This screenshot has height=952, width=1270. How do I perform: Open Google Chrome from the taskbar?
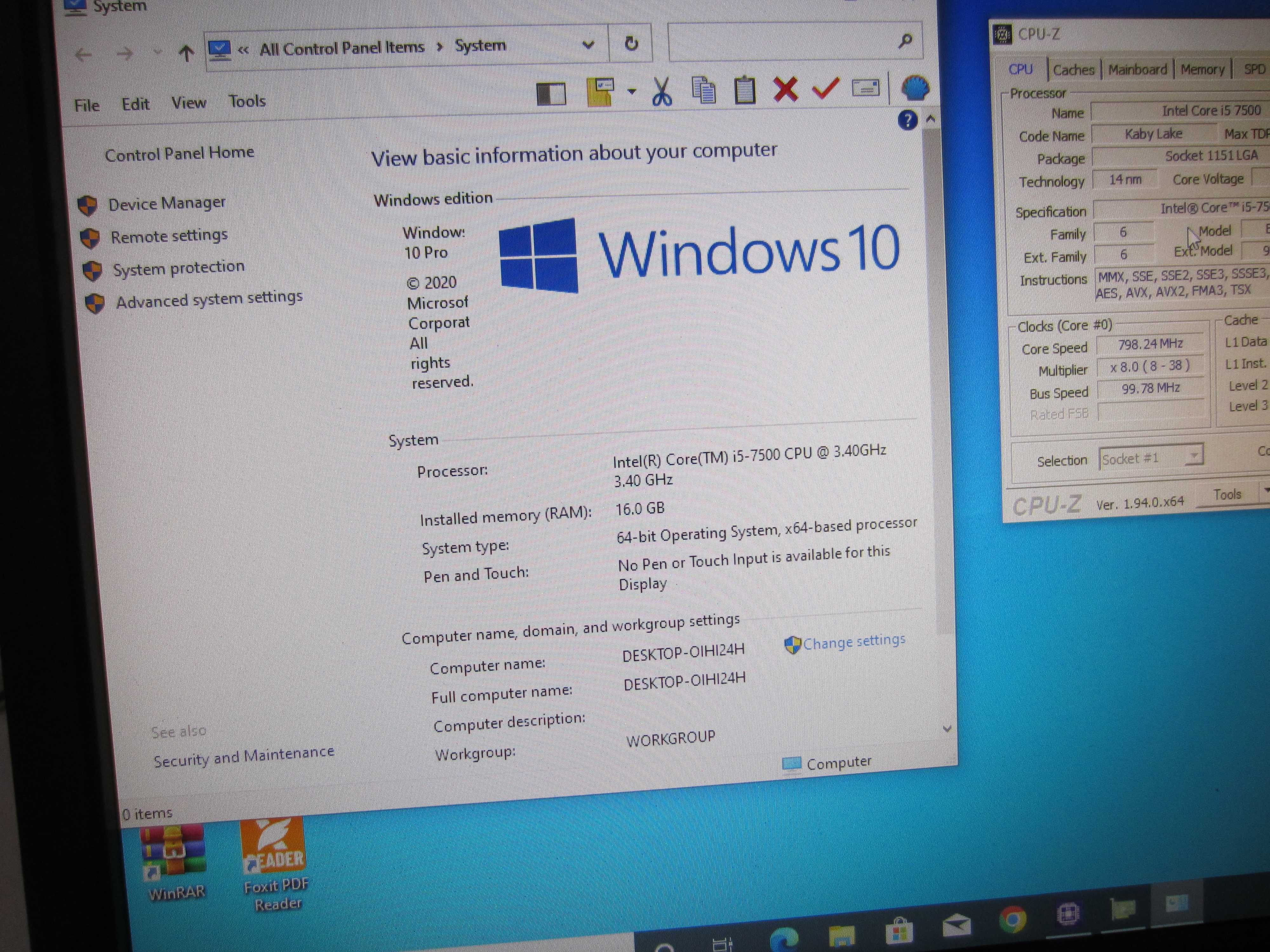coord(1012,919)
